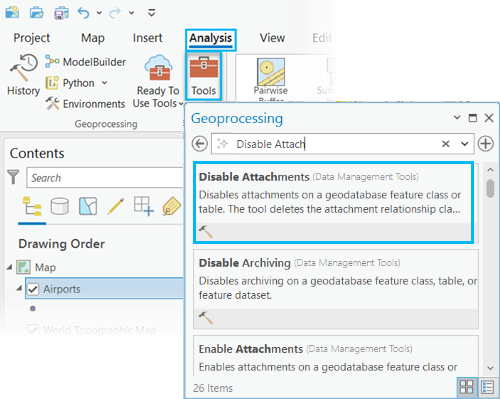Select the Analysis ribbon tab
Viewport: 500px width, 399px height.
(x=211, y=39)
